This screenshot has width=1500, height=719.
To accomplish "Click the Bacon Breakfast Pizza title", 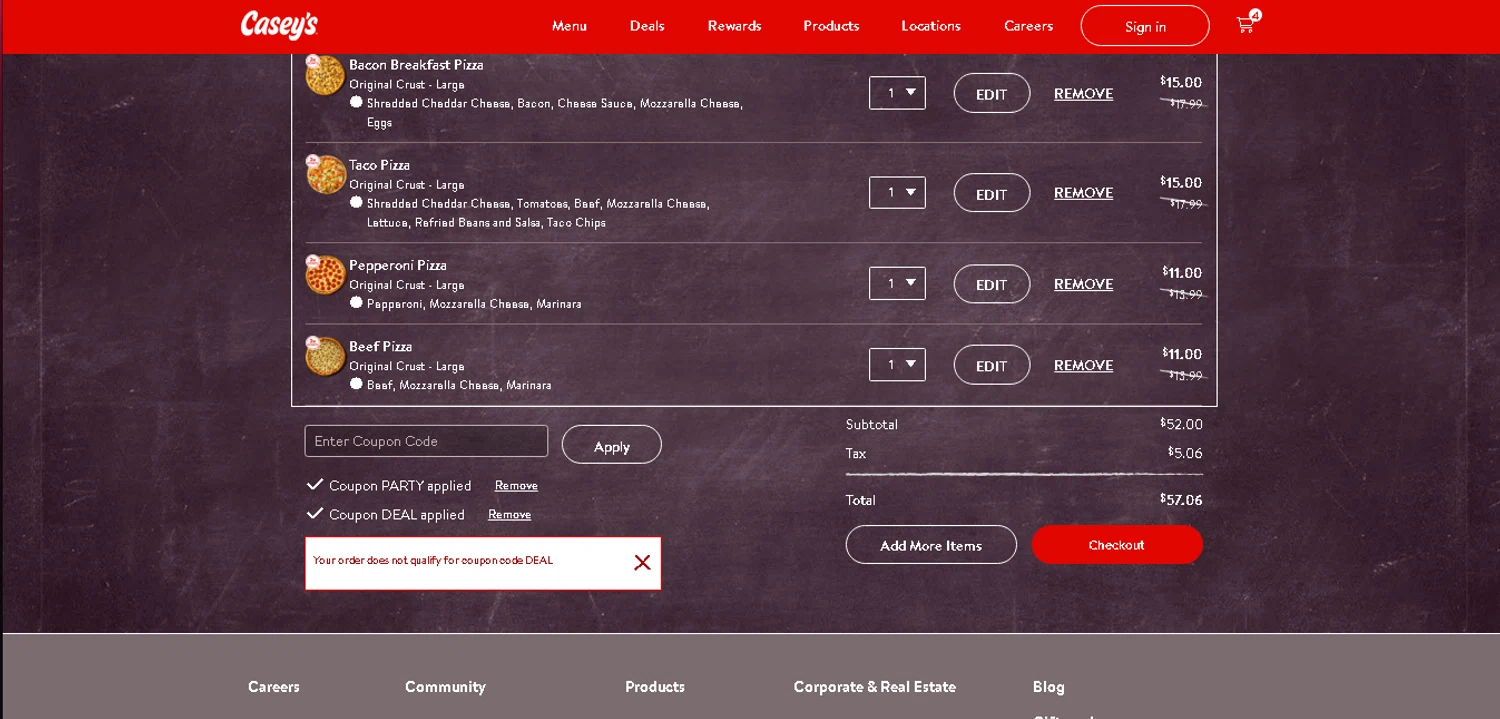I will [416, 65].
